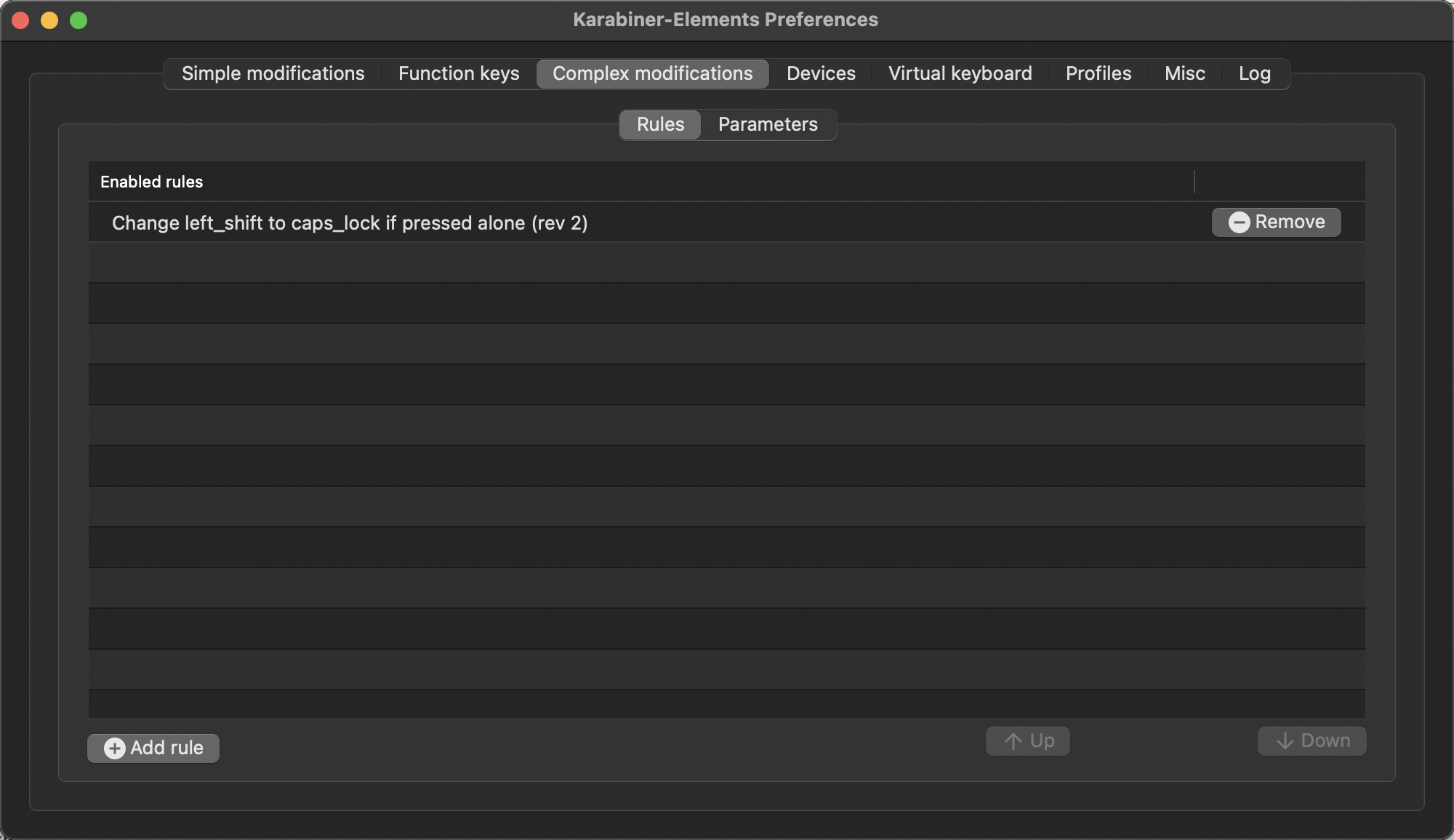Open the Virtual keyboard tab
The height and width of the screenshot is (840, 1454).
pyautogui.click(x=960, y=73)
